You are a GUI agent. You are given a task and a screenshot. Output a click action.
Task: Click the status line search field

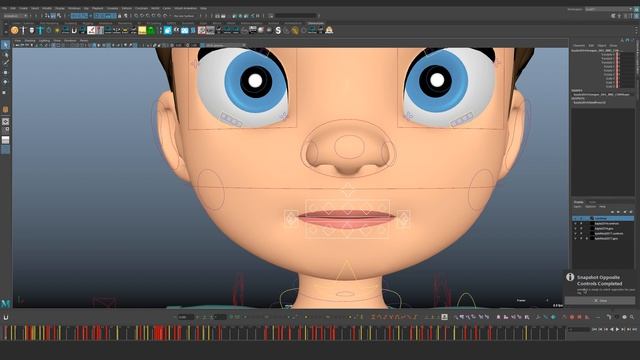tap(296, 16)
